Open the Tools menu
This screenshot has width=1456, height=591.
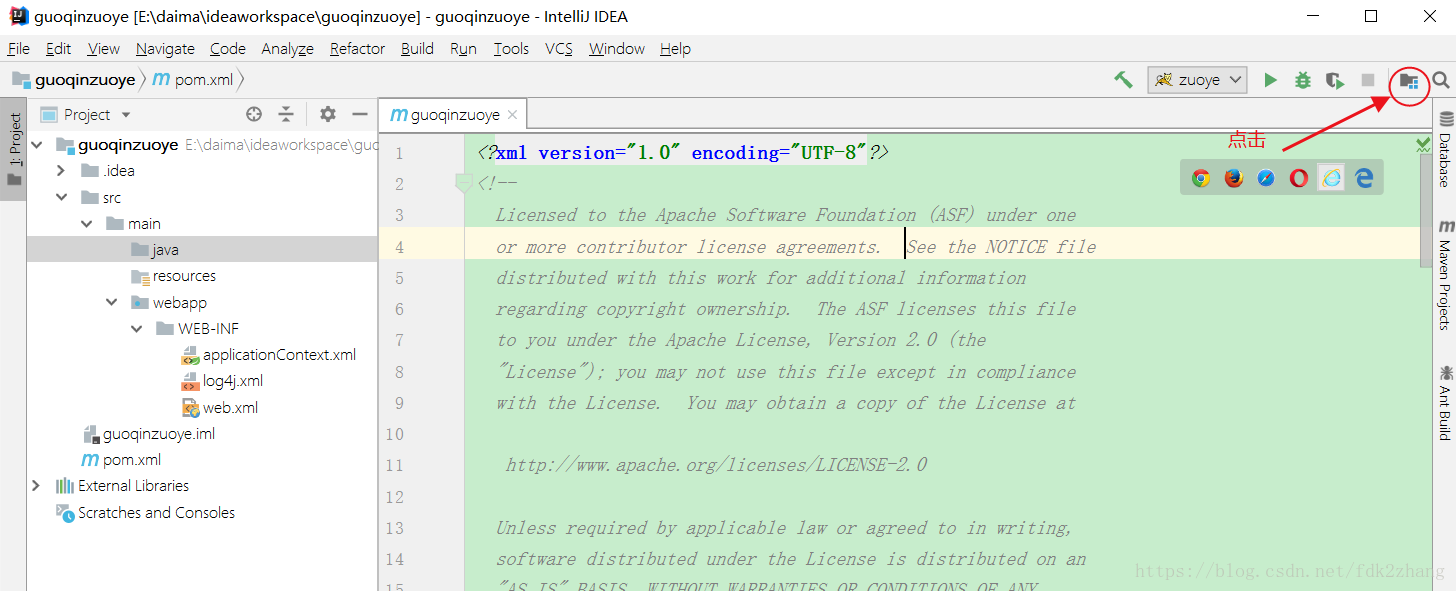(511, 48)
